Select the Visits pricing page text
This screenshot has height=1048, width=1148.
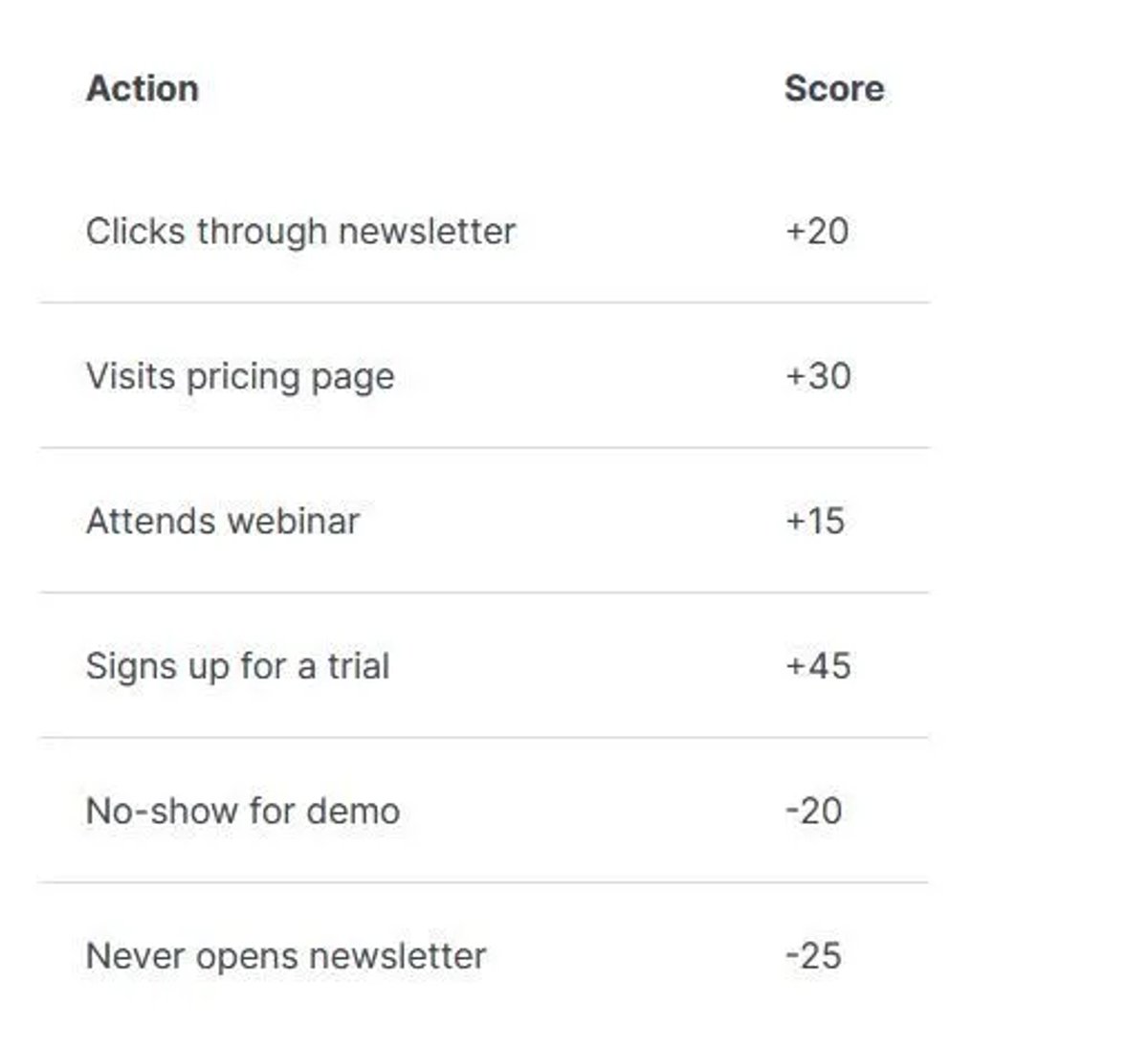(x=240, y=376)
